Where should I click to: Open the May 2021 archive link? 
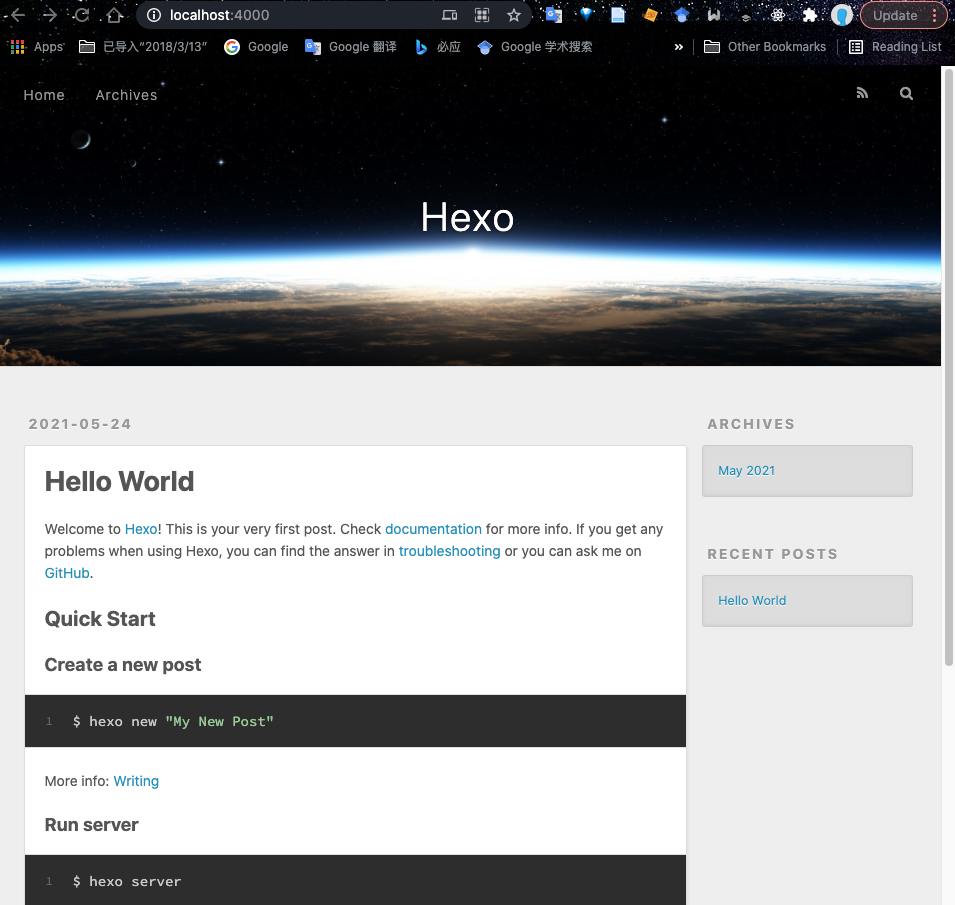pos(746,471)
